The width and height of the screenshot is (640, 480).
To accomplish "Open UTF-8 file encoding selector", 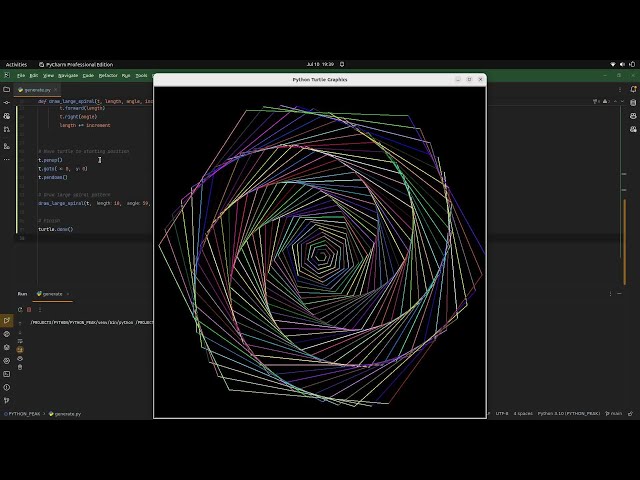I will [x=502, y=413].
